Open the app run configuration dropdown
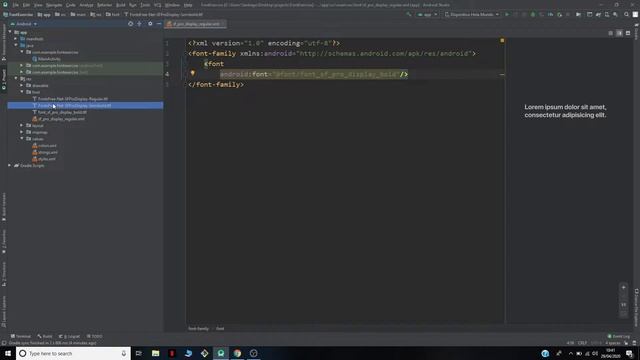 427,15
